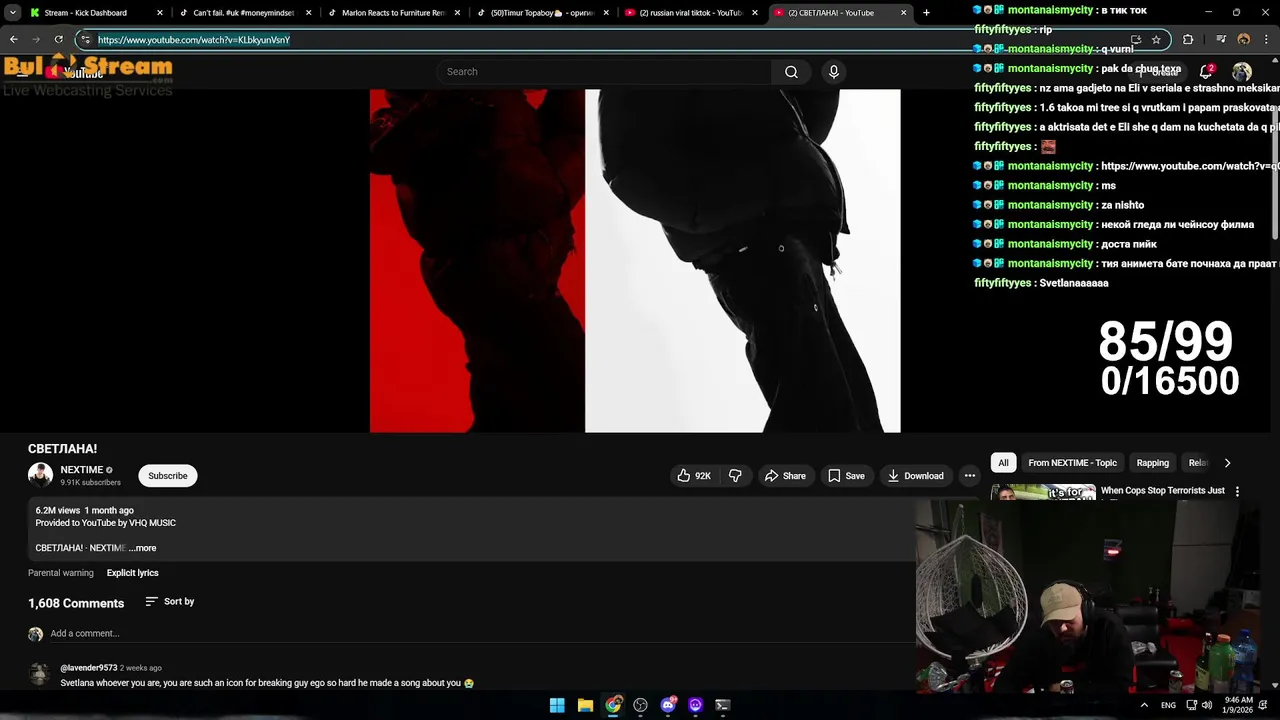The height and width of the screenshot is (720, 1280).
Task: Open more actions three-dot menu beside Download
Action: click(x=969, y=476)
